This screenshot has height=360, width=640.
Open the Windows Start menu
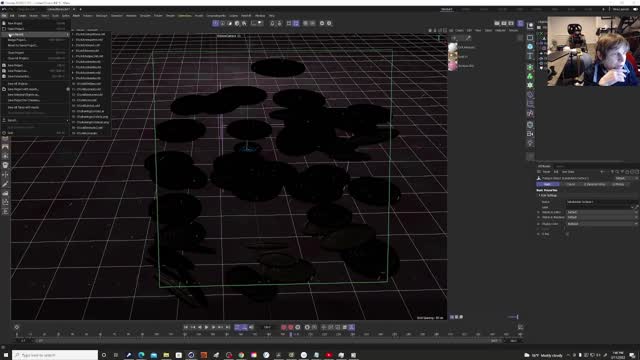click(x=6, y=355)
